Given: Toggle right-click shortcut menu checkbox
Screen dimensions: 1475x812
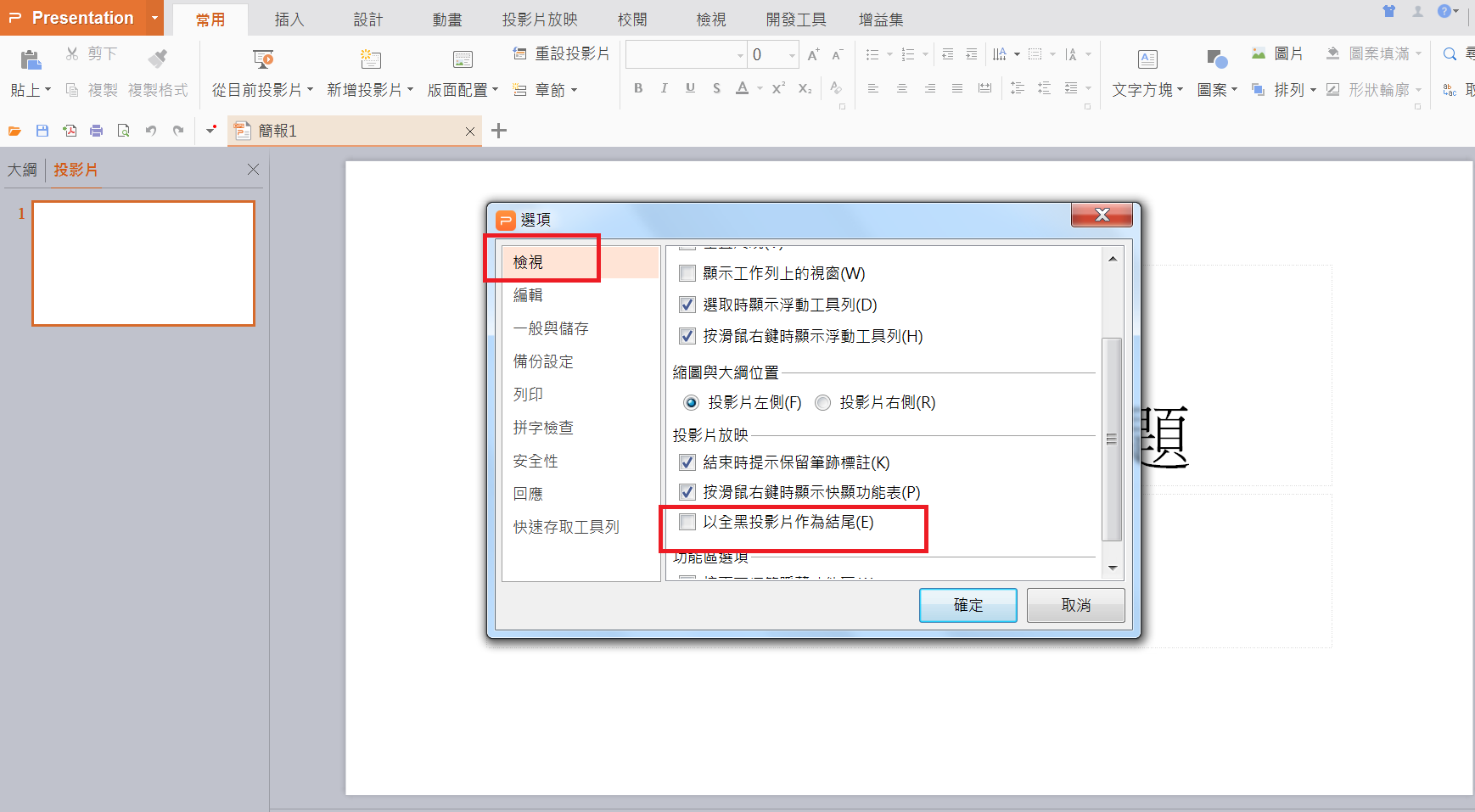Looking at the screenshot, I should 687,492.
